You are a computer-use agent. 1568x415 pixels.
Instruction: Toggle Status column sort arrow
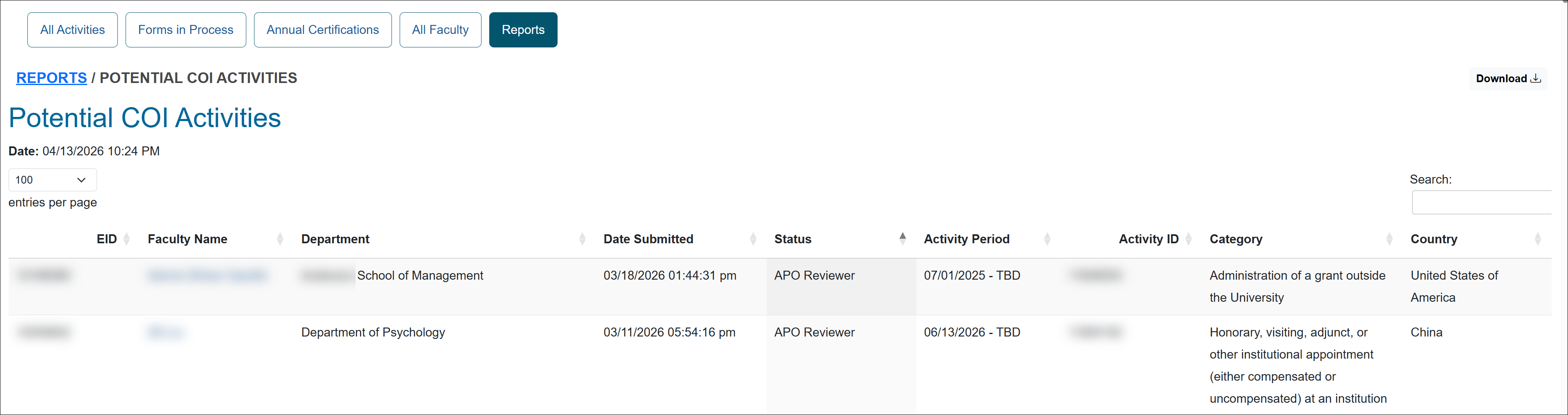903,238
